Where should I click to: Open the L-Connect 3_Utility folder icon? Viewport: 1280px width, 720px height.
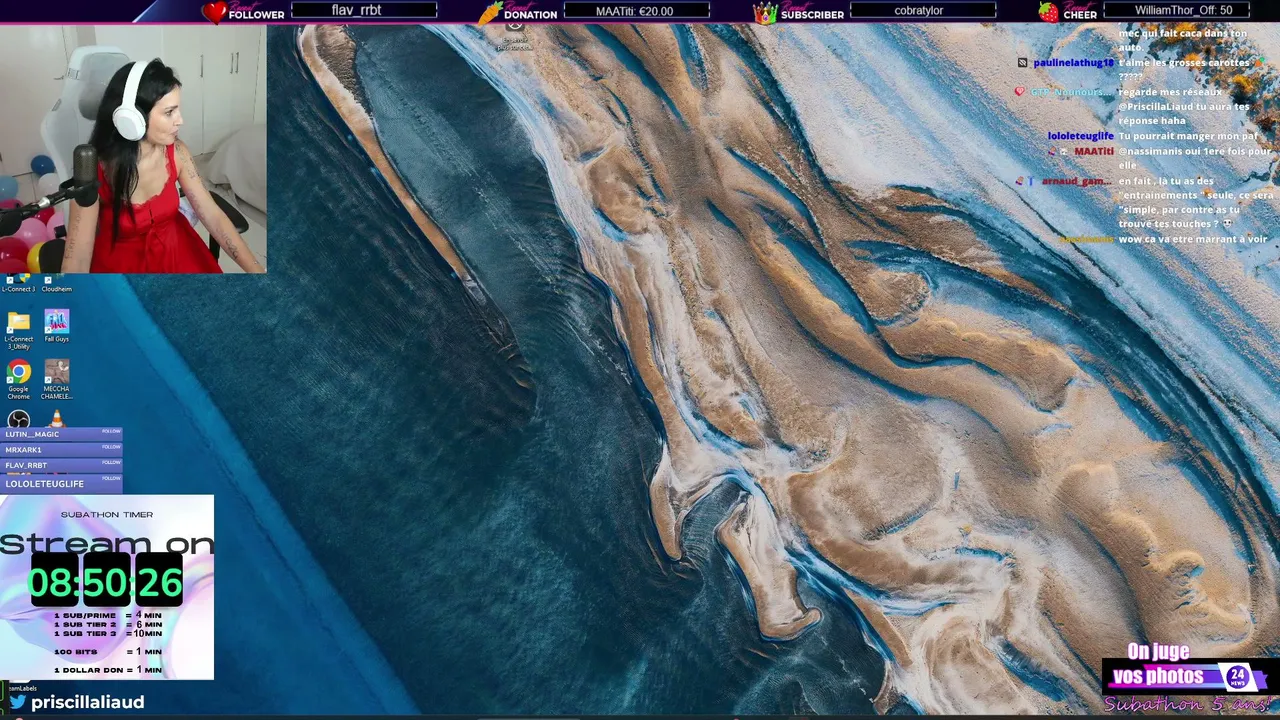[x=18, y=330]
